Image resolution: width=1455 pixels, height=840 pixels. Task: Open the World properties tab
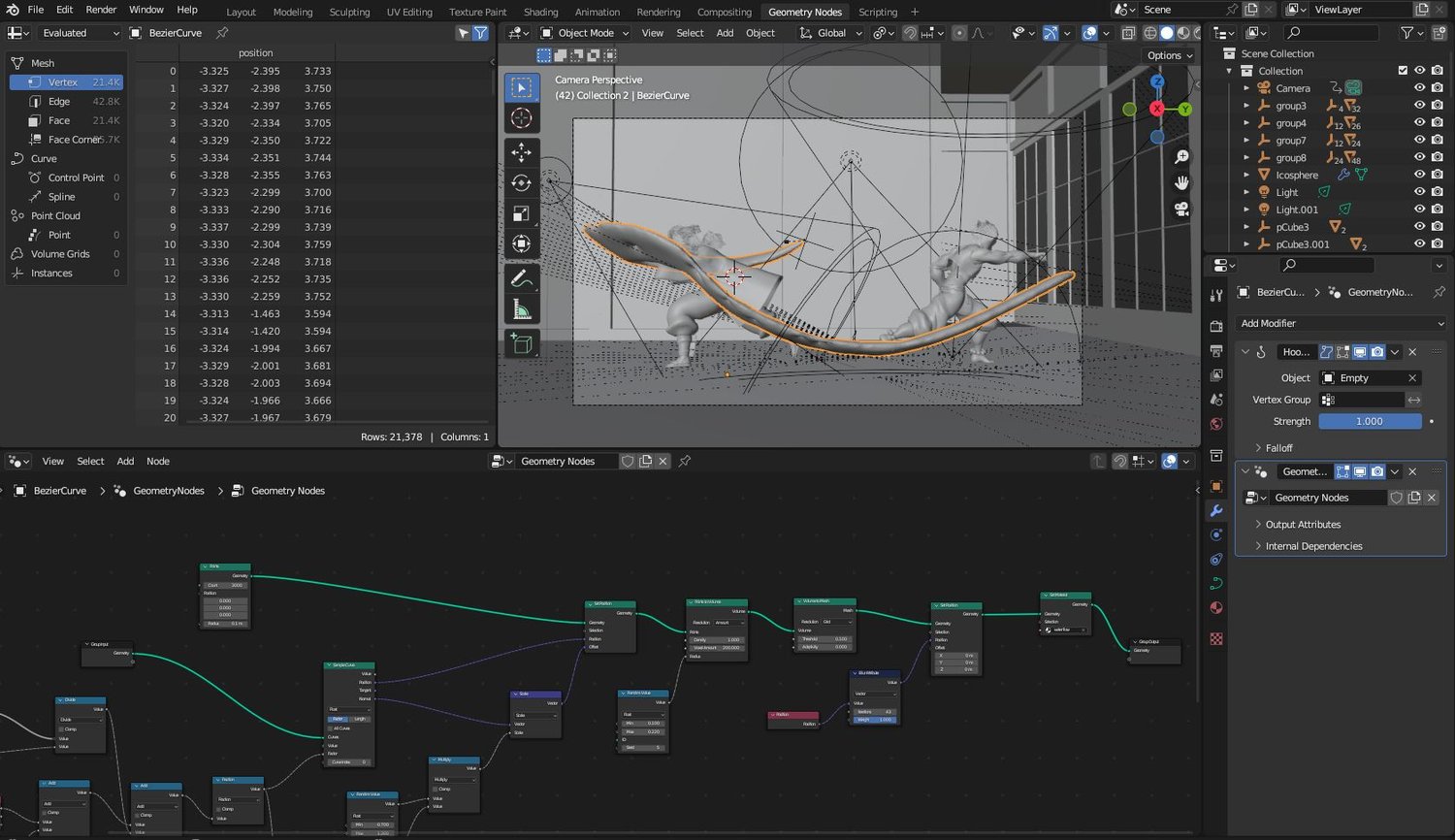(1216, 424)
